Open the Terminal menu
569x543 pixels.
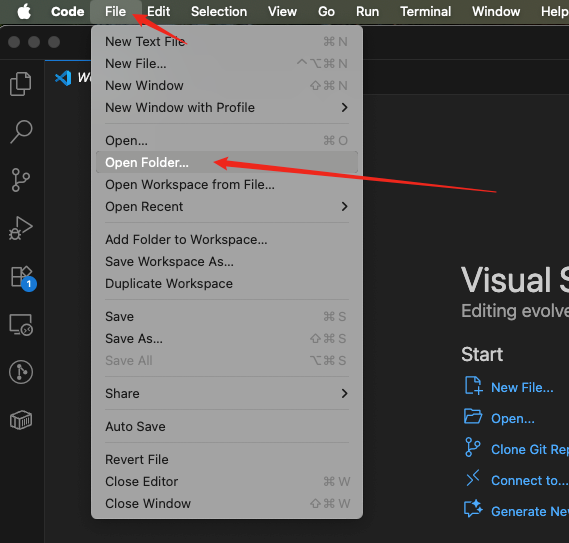(425, 12)
